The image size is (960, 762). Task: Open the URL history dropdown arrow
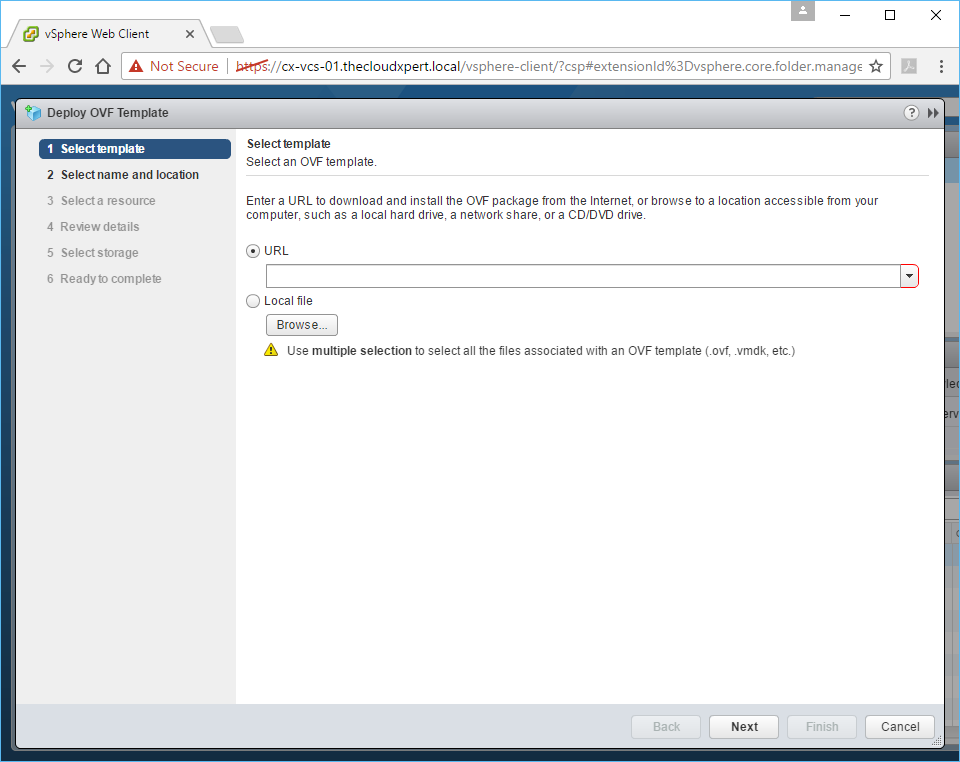click(x=909, y=276)
